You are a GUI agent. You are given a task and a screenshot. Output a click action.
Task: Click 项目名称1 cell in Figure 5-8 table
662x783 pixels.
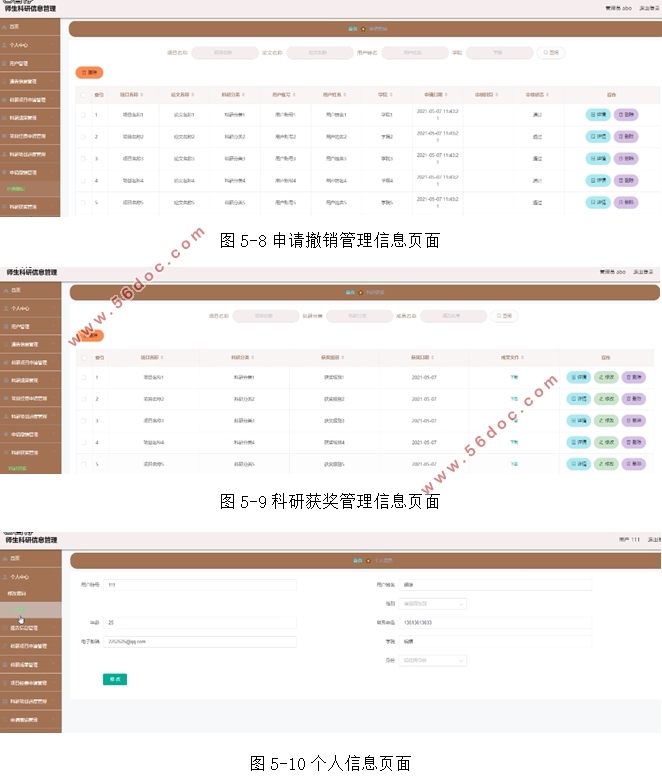[133, 115]
